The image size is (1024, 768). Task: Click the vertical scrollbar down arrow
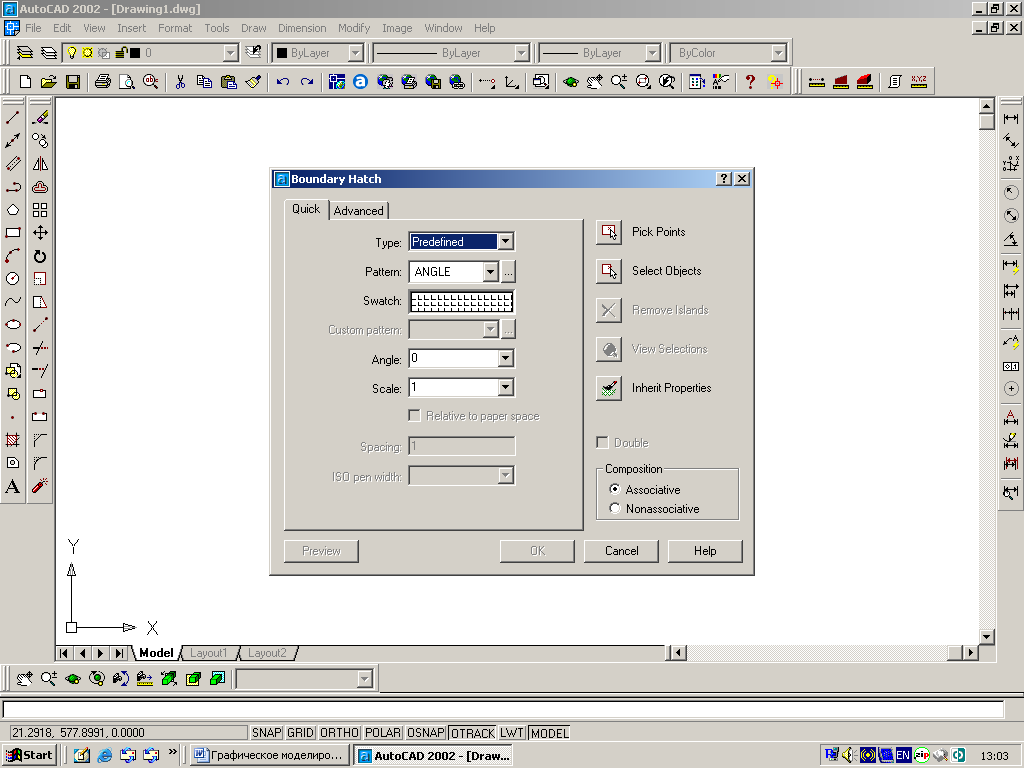(986, 637)
